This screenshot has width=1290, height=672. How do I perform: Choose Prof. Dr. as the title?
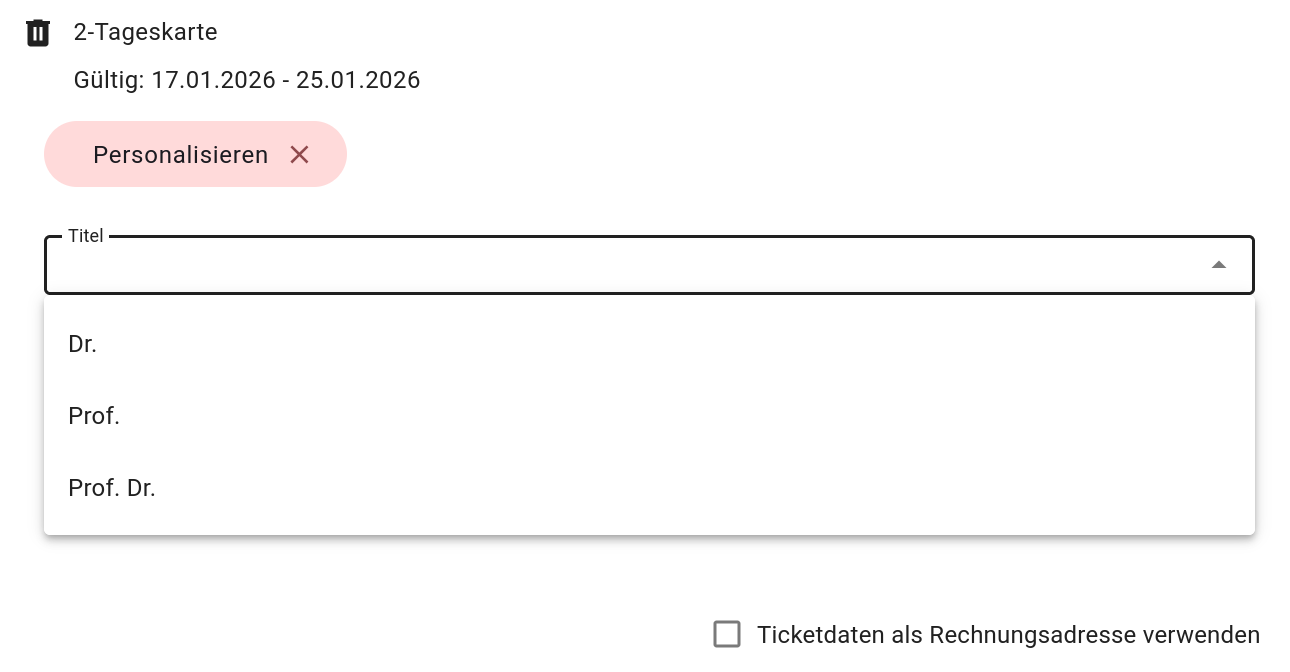[112, 488]
